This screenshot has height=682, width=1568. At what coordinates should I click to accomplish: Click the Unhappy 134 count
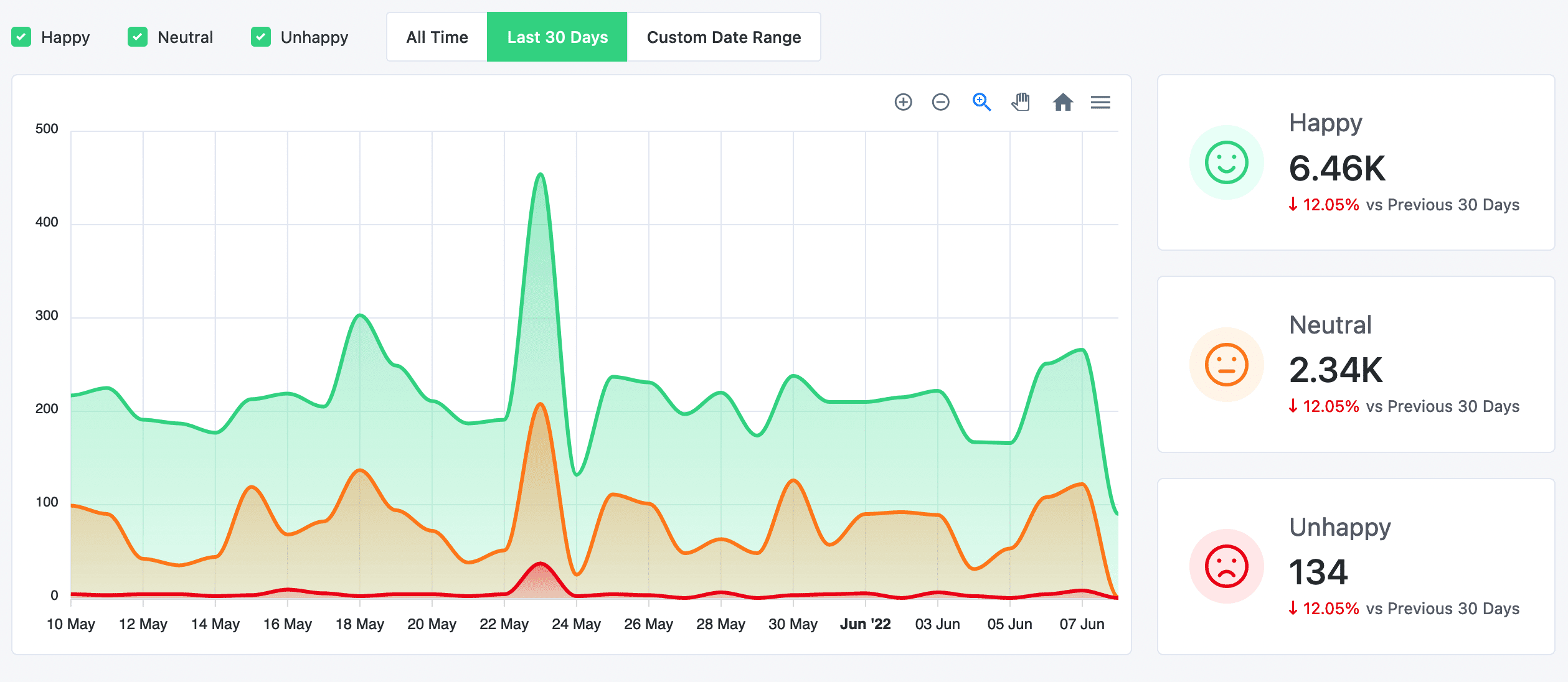pos(1318,572)
